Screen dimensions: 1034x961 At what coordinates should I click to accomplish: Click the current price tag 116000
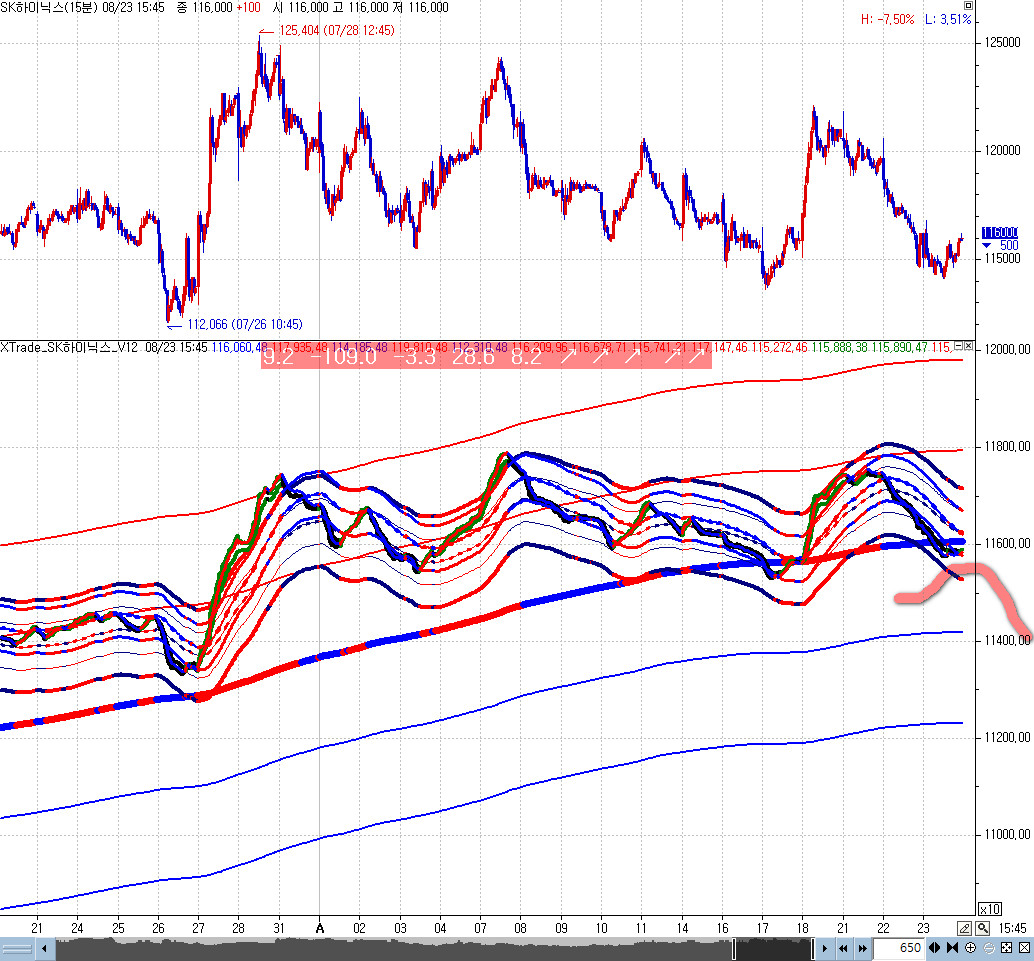click(x=1000, y=231)
